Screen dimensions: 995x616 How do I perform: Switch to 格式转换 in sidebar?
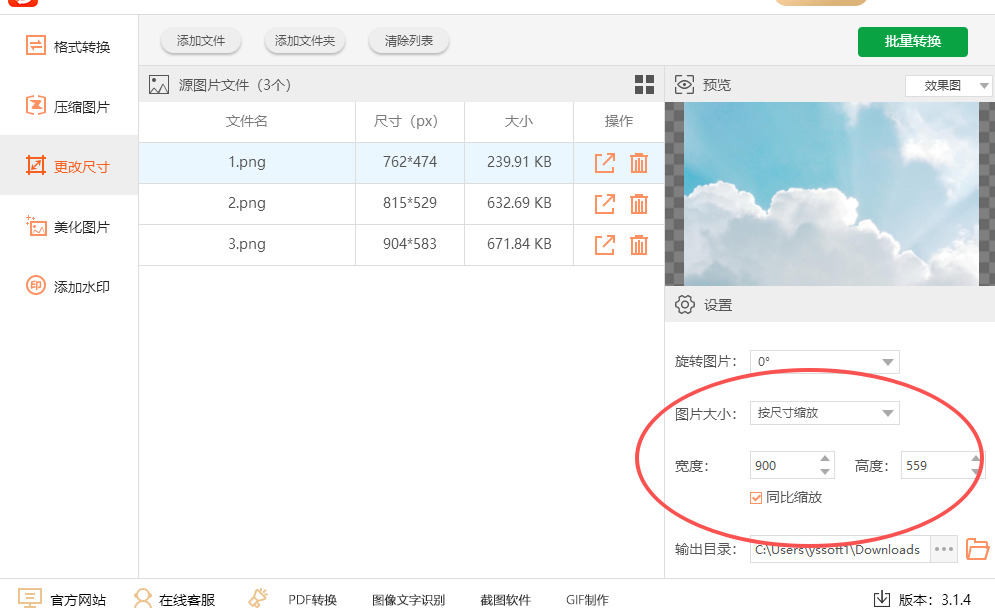click(69, 46)
